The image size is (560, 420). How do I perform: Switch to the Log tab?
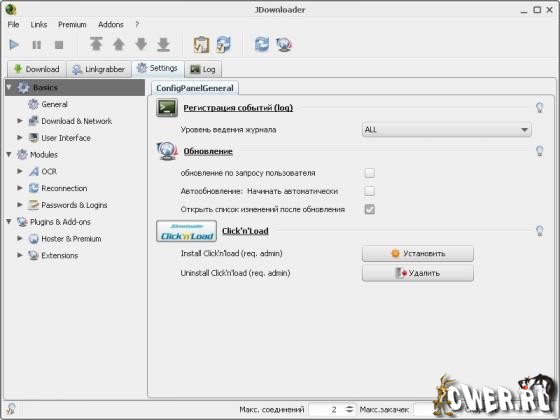203,69
